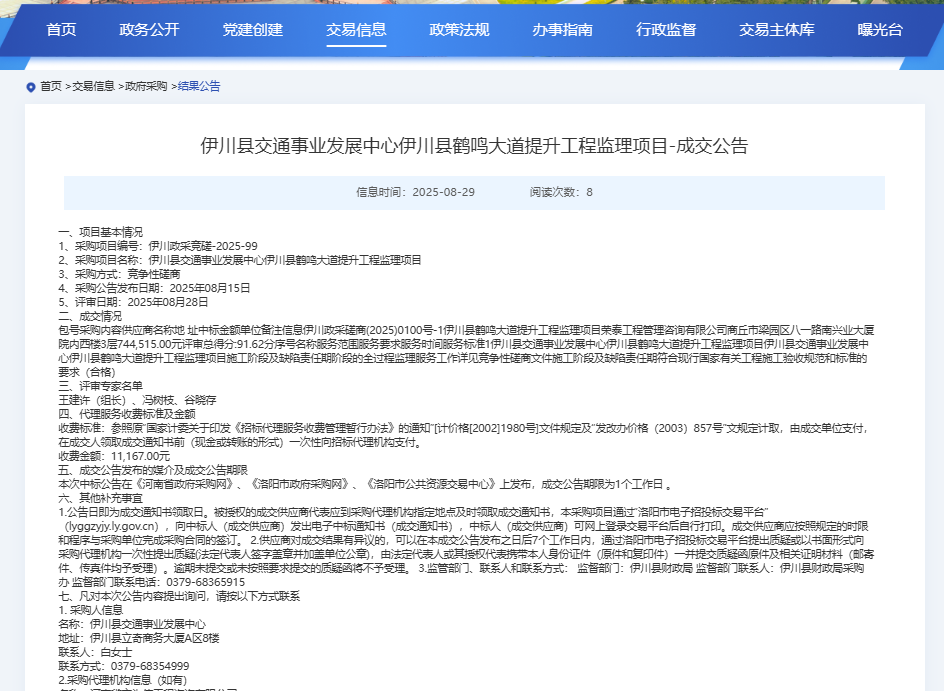The image size is (944, 691).
Task: Click the heading 六、其他补充事宜
Action: [101, 498]
